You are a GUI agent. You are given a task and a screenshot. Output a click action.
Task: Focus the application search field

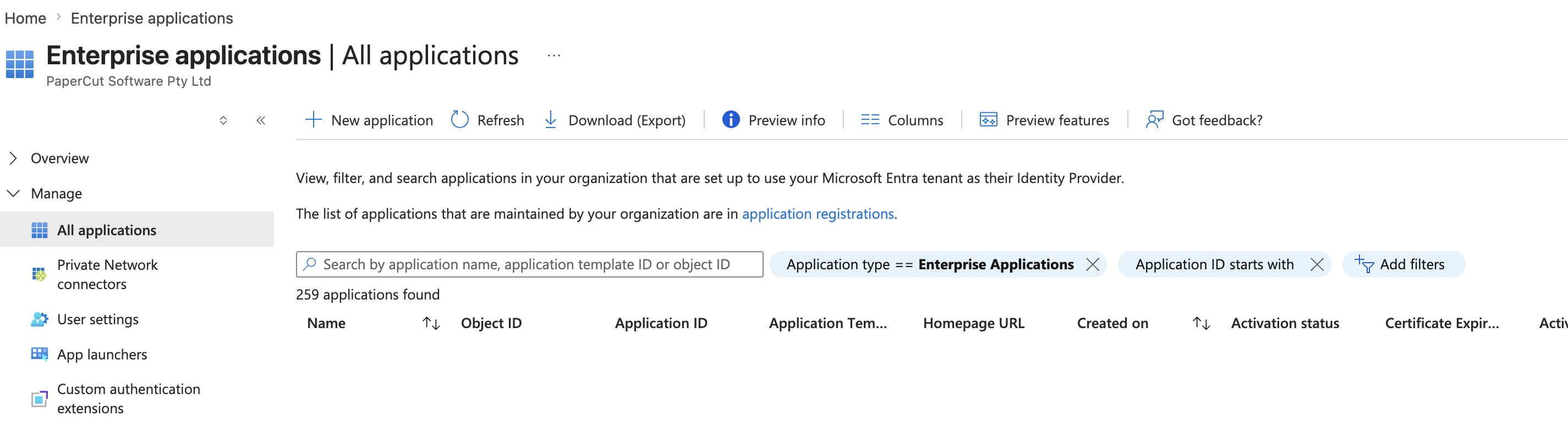(x=529, y=264)
